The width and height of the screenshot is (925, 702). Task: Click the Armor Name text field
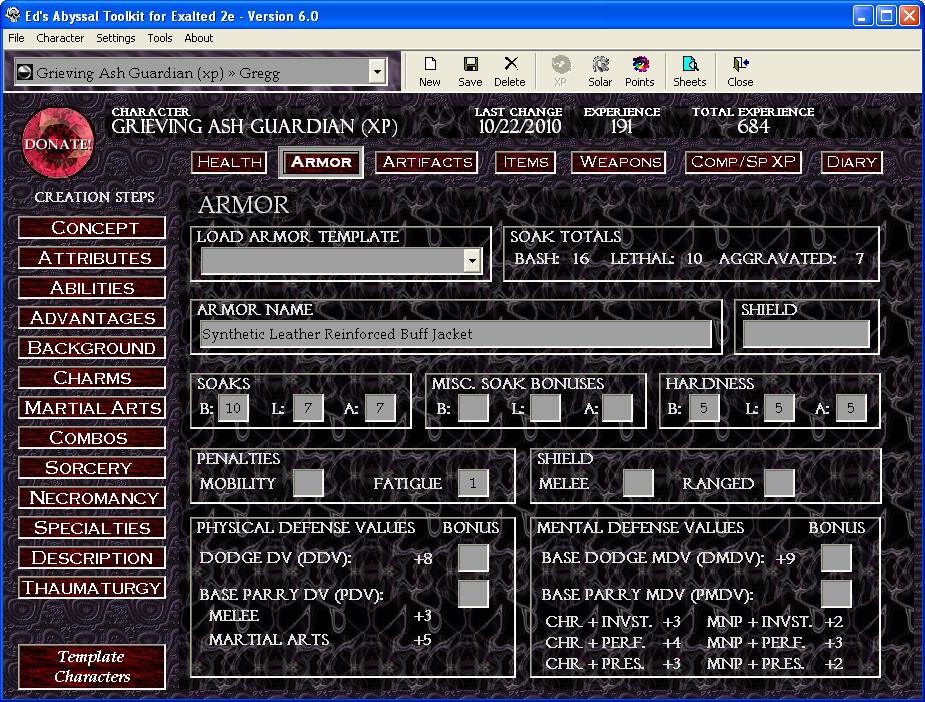coord(455,334)
